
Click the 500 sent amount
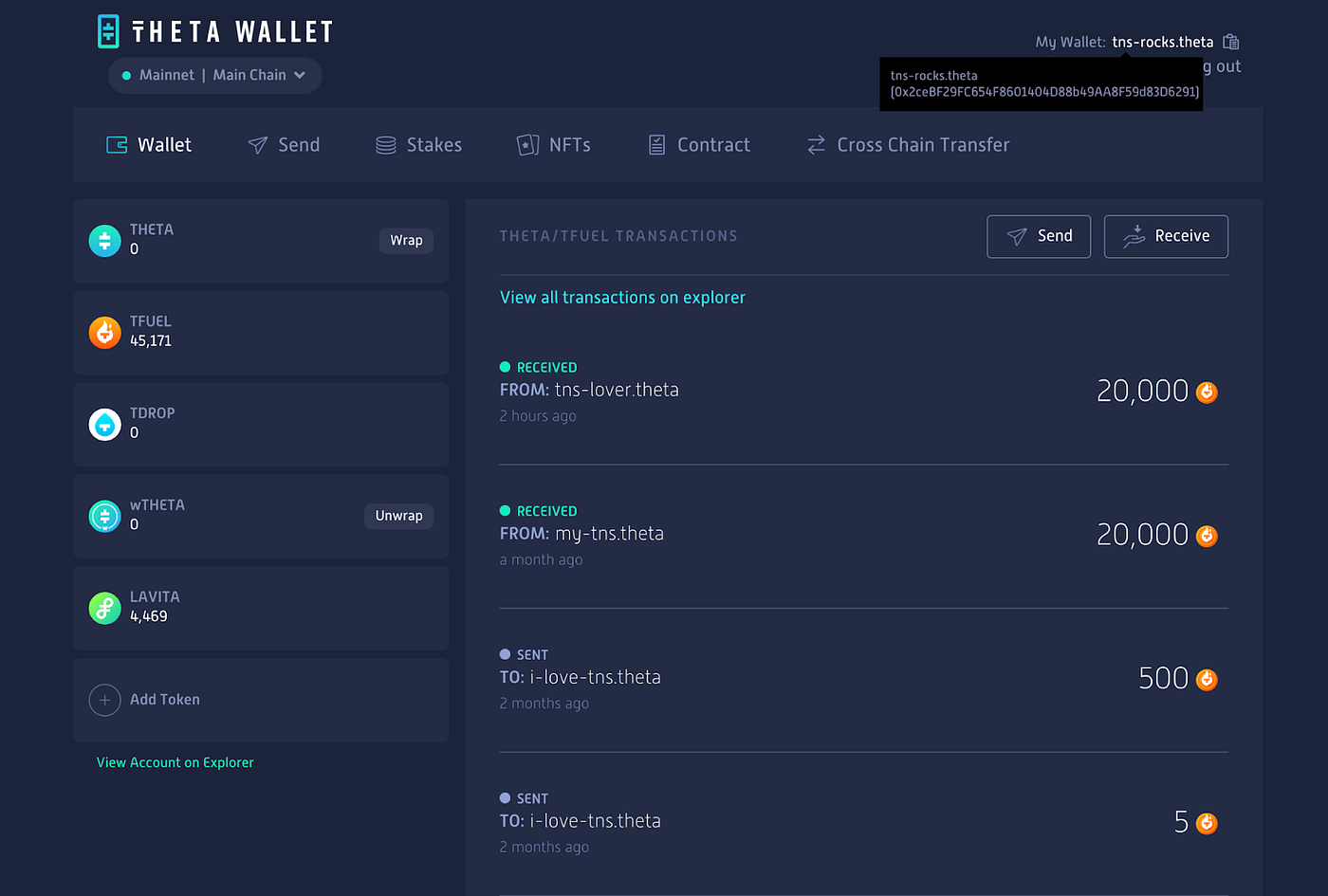pos(1163,678)
